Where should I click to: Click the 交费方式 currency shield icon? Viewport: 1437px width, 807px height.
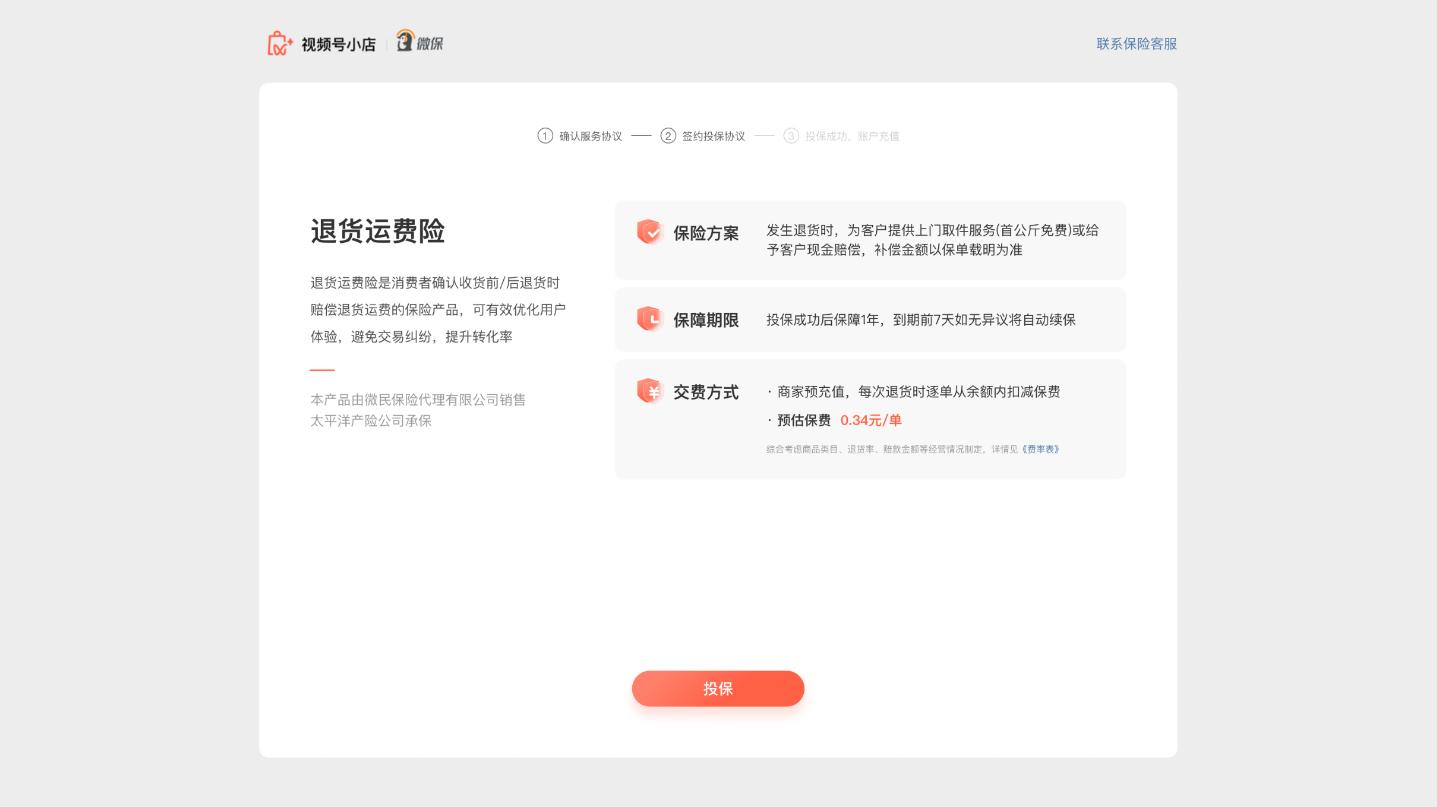click(x=650, y=391)
